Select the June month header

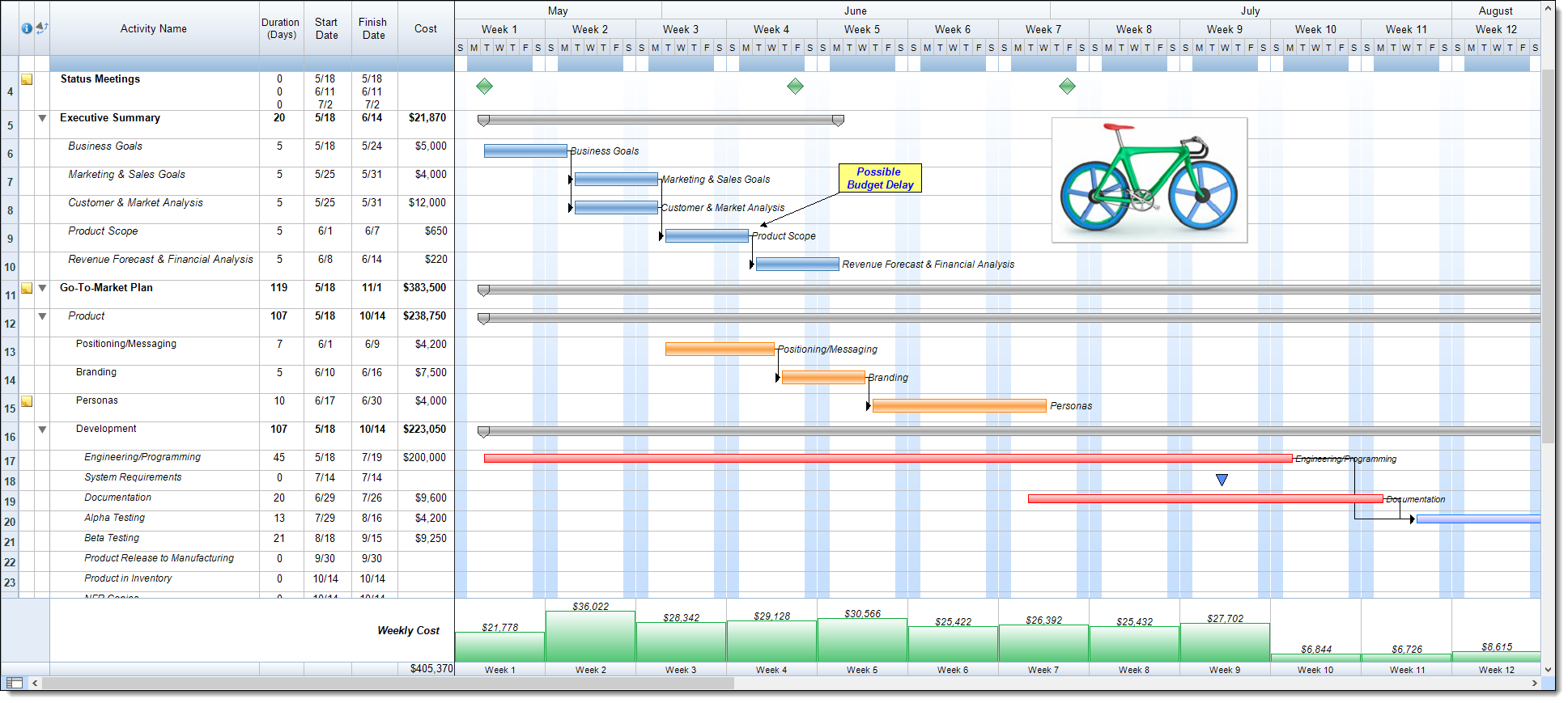coord(855,11)
